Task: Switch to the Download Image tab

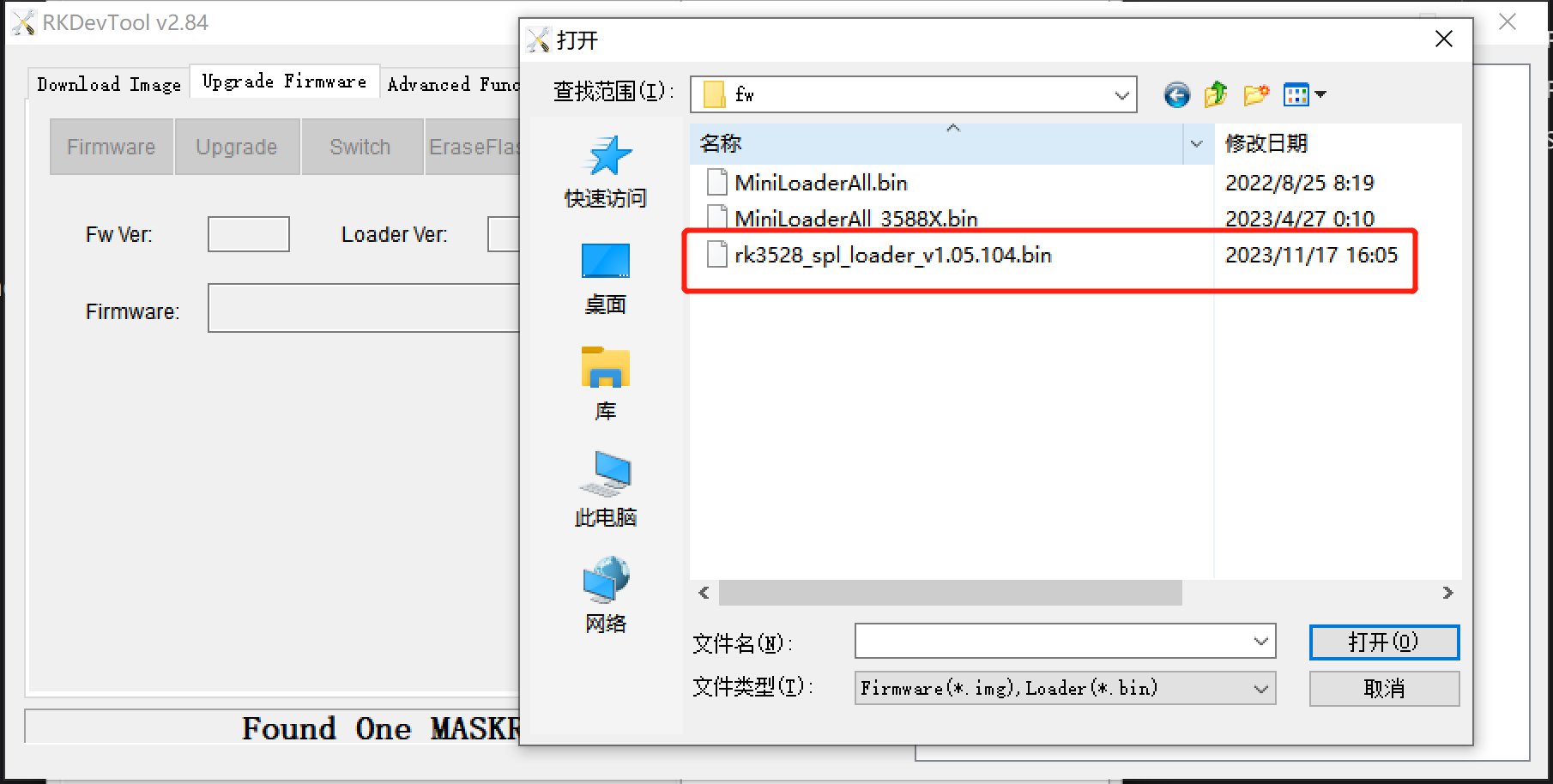Action: (x=109, y=85)
